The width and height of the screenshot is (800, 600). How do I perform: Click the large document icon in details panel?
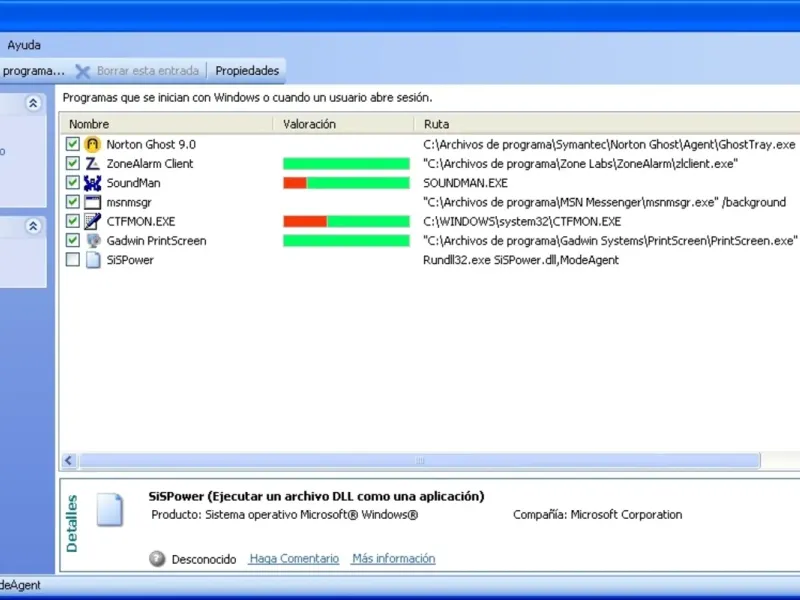(110, 509)
